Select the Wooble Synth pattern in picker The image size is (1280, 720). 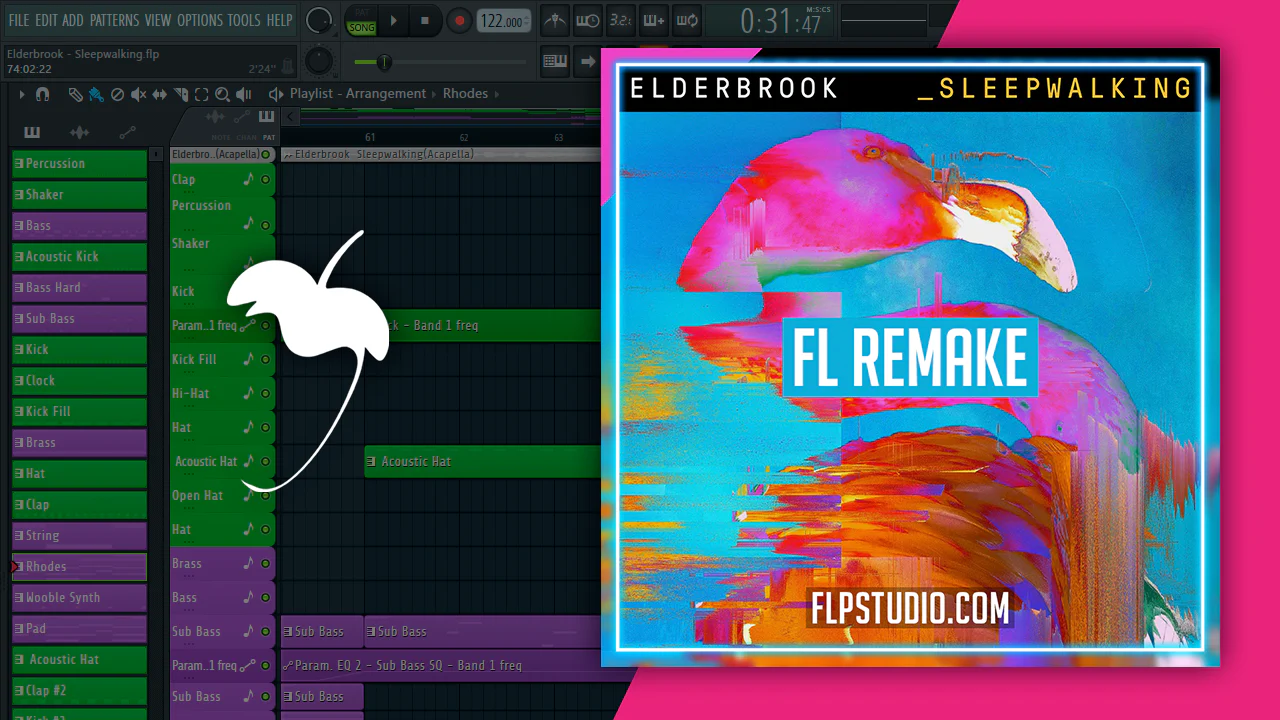[79, 598]
